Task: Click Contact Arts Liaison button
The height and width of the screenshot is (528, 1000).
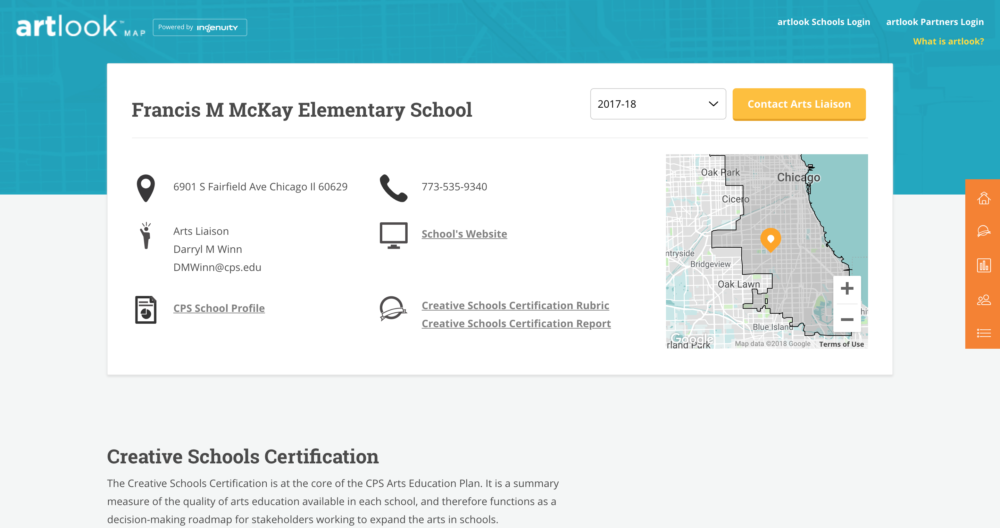Action: pyautogui.click(x=798, y=104)
